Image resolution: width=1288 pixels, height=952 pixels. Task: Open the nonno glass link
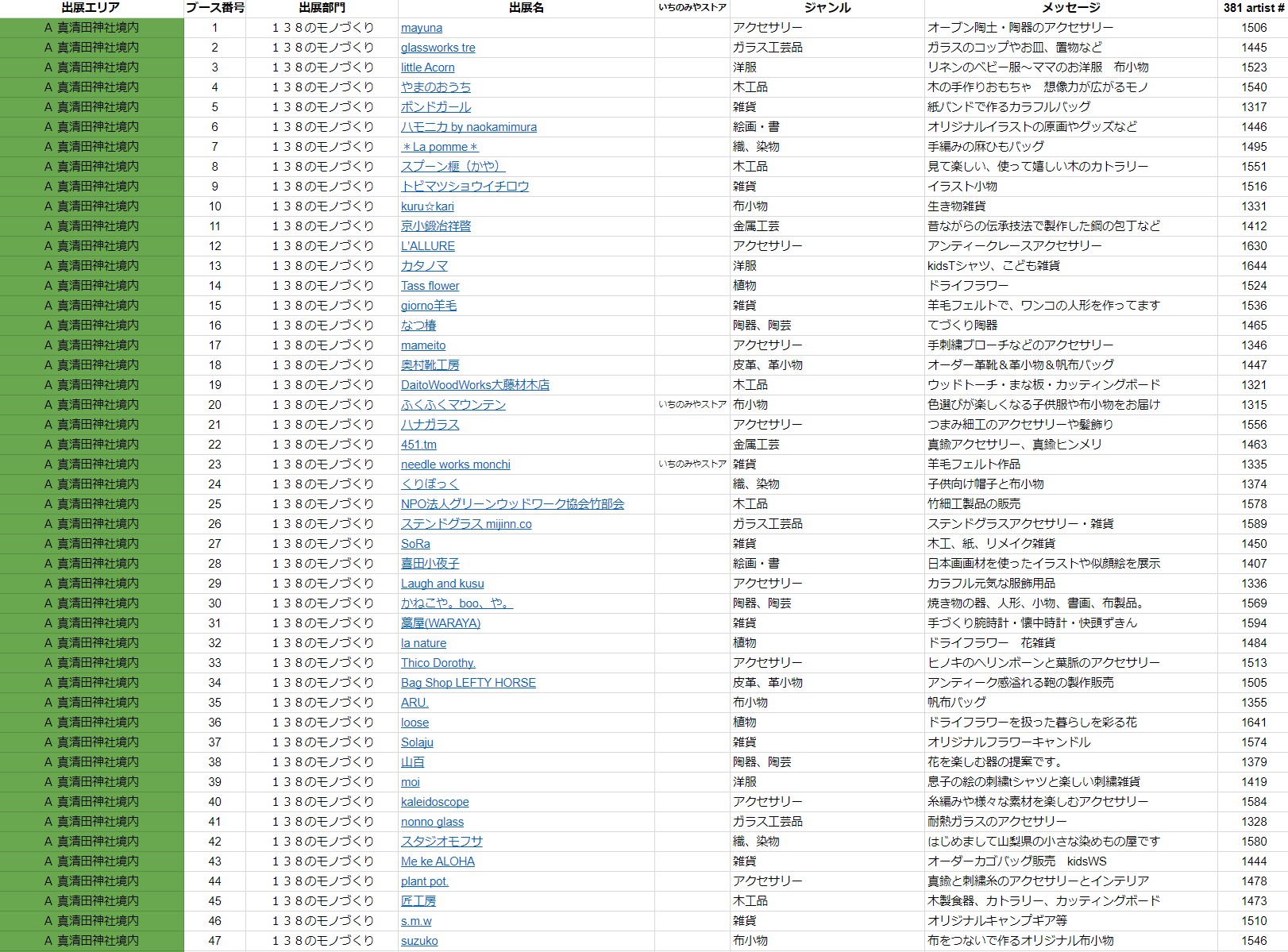(x=432, y=822)
